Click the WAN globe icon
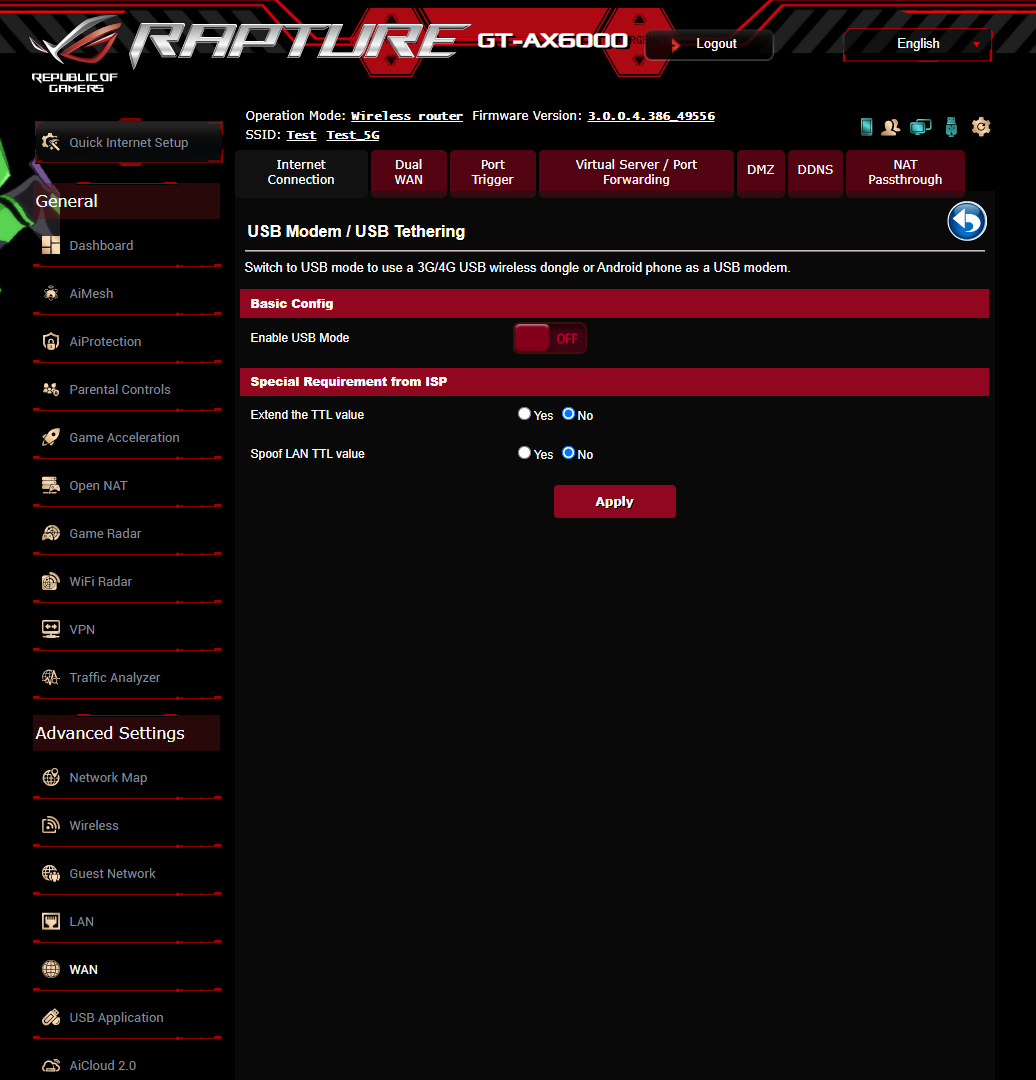The height and width of the screenshot is (1080, 1036). 51,969
